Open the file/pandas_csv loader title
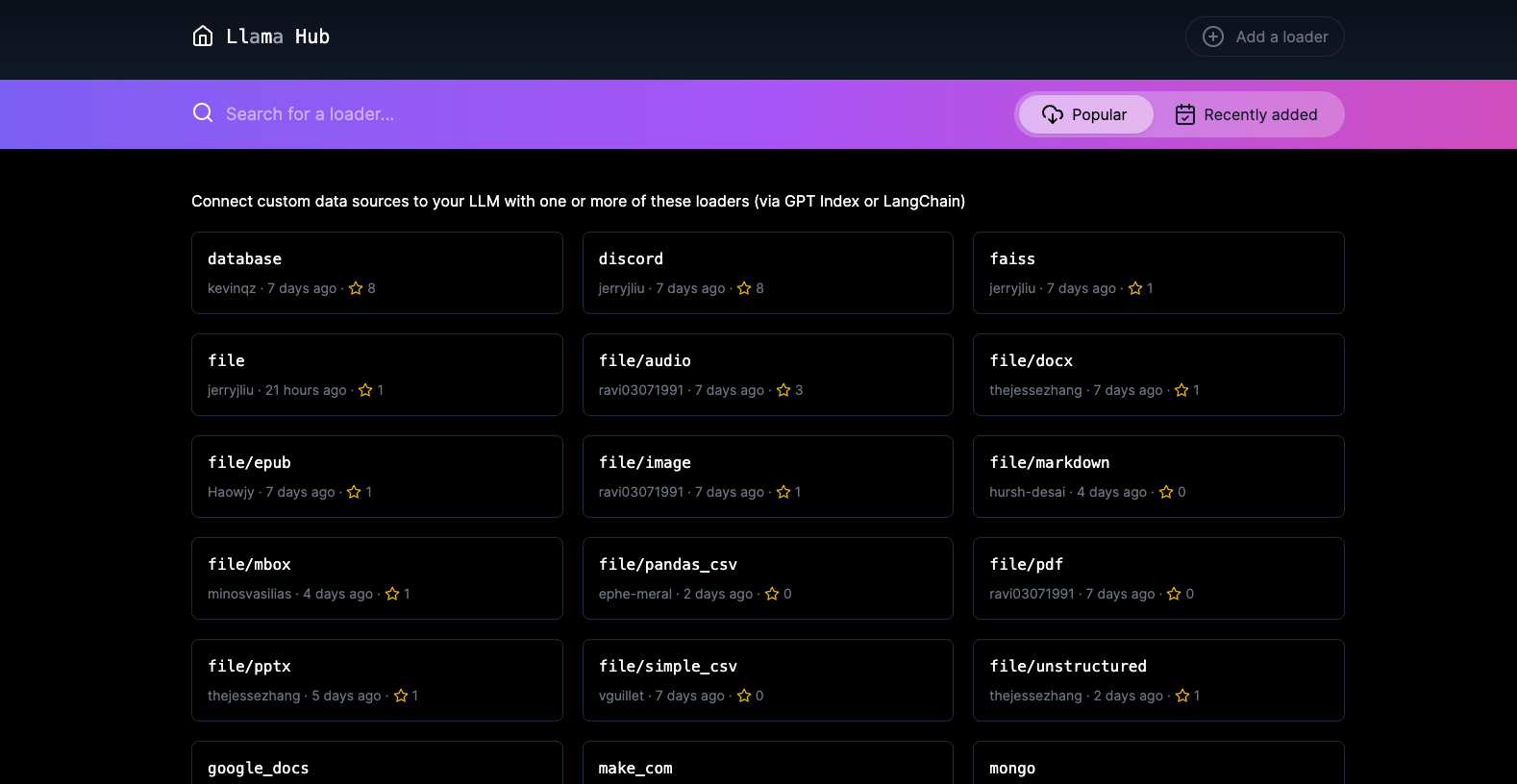 668,564
